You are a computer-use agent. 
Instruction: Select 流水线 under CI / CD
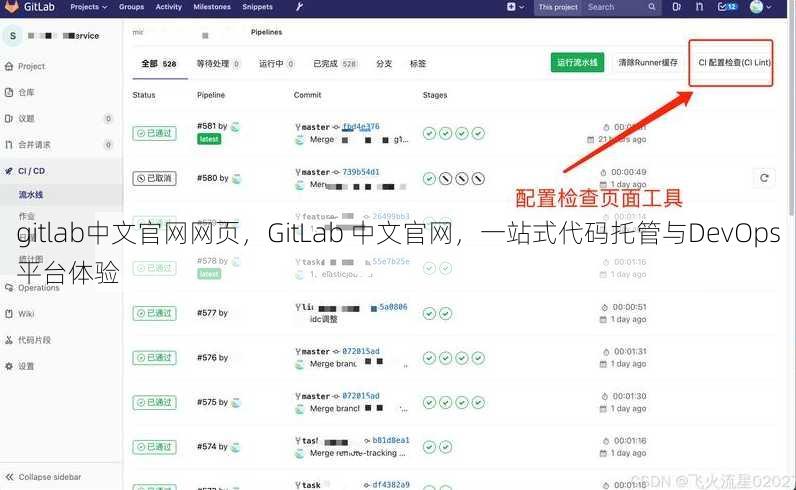click(x=30, y=194)
